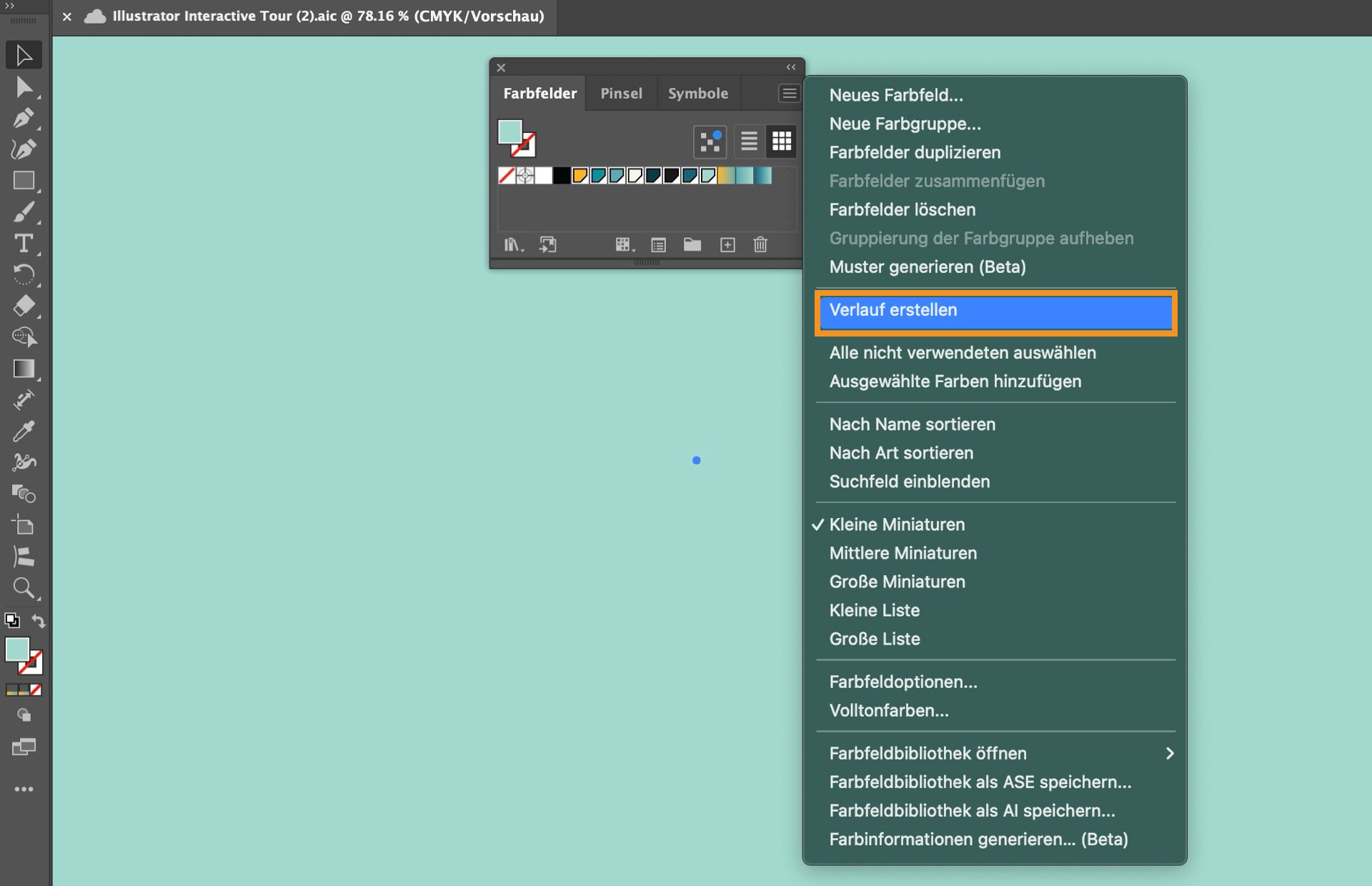Switch swatches to list view

click(749, 141)
